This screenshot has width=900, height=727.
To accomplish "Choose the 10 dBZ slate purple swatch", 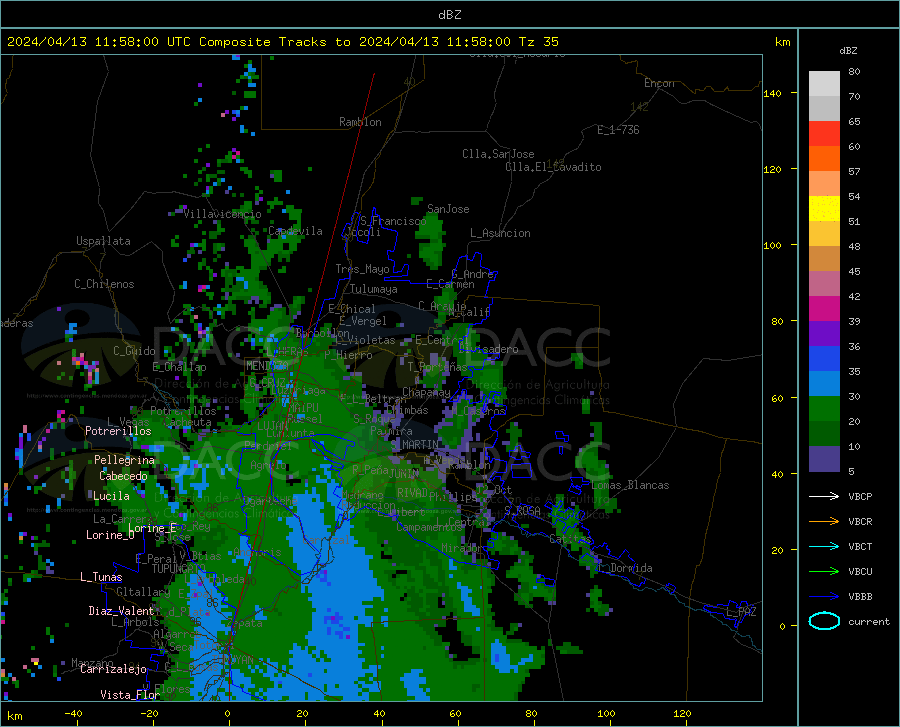I will coord(824,459).
